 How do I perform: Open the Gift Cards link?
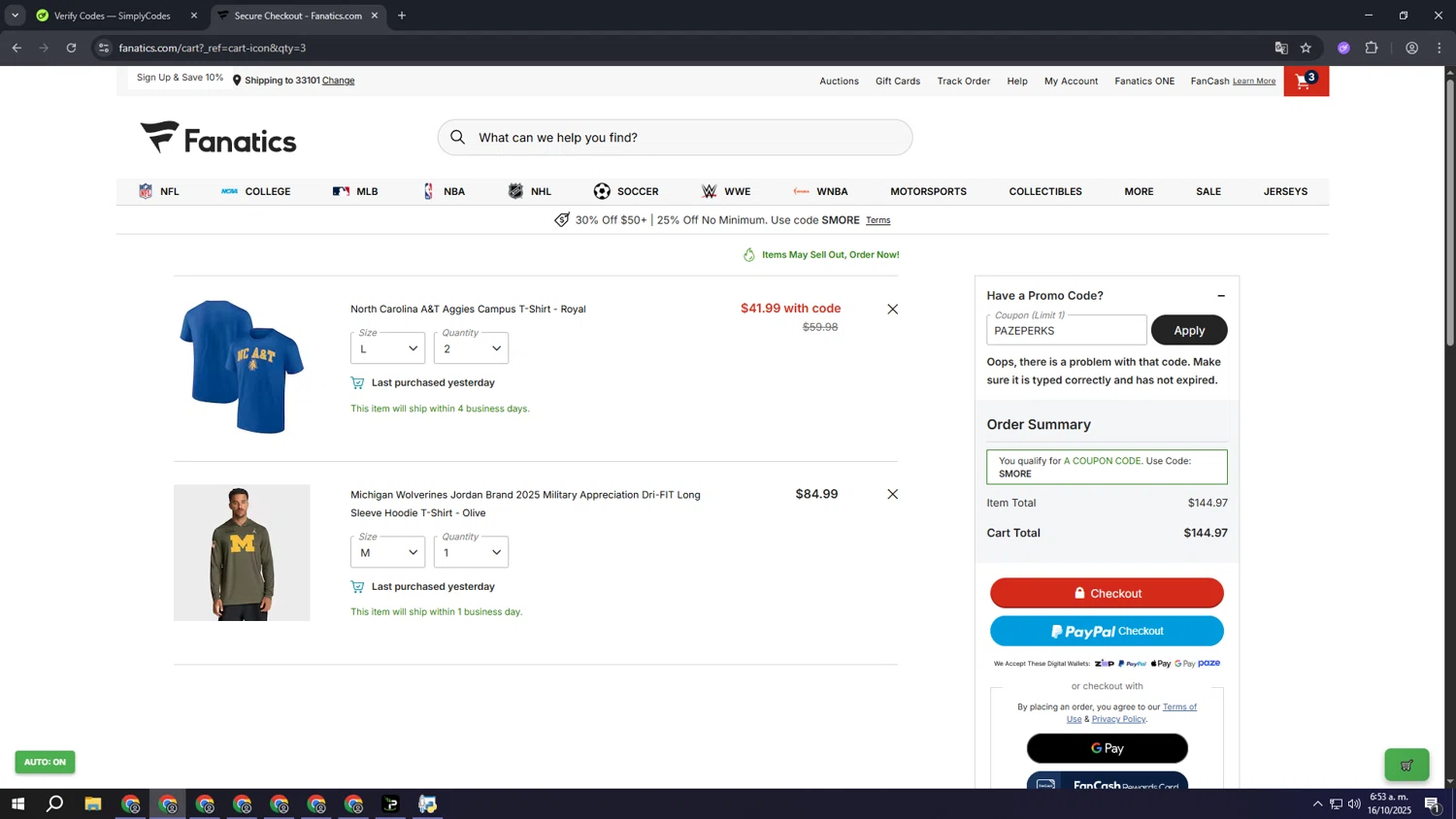click(898, 82)
